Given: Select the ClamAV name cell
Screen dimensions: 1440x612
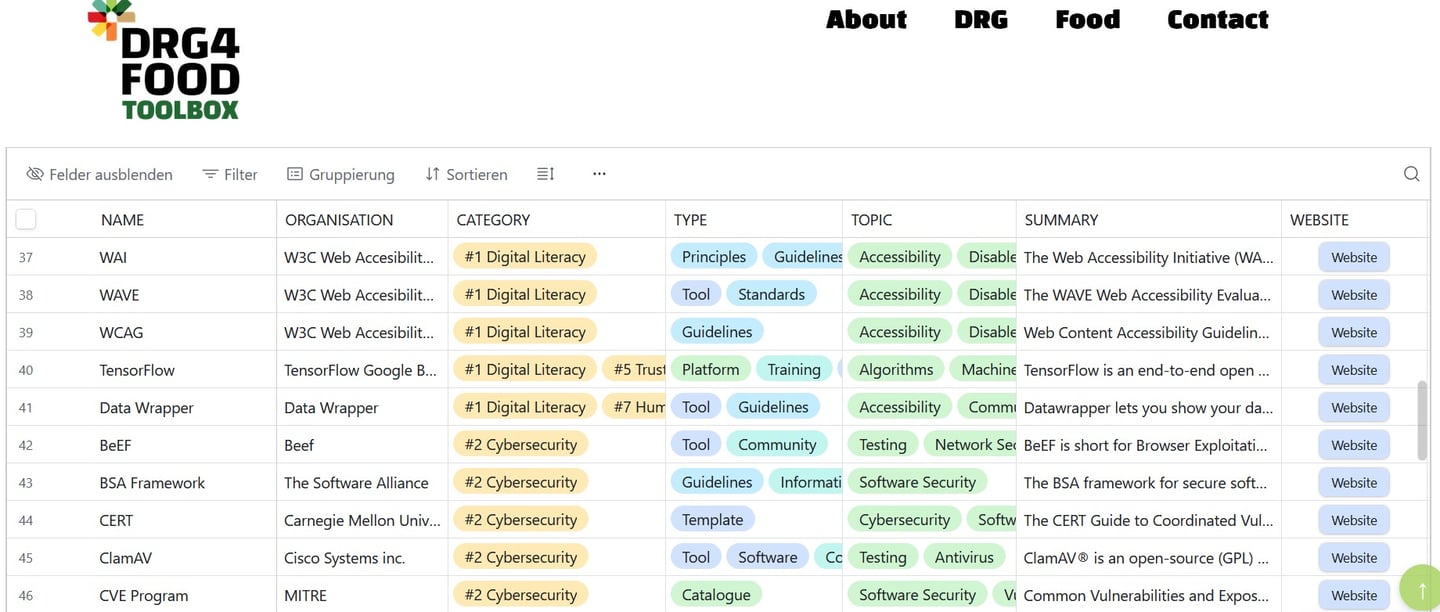Looking at the screenshot, I should point(183,557).
